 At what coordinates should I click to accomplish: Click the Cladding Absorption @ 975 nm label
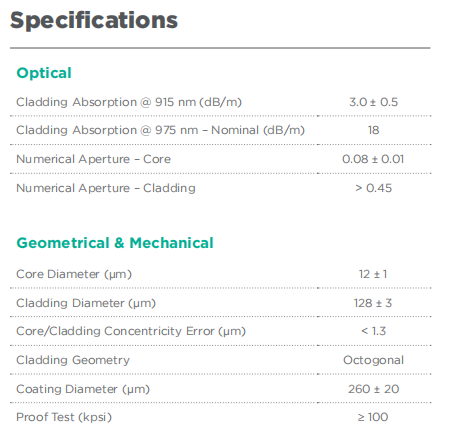(x=160, y=130)
